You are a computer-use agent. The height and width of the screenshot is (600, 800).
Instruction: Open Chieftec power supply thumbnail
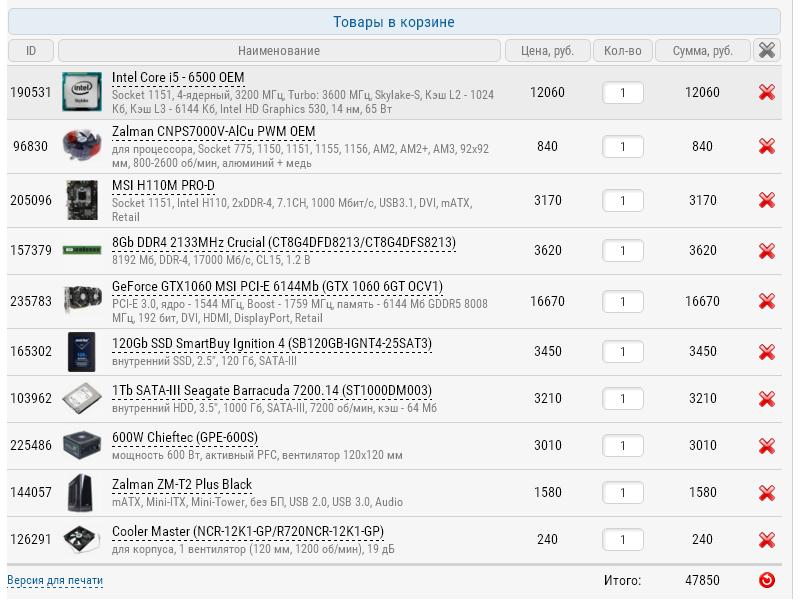(82, 445)
